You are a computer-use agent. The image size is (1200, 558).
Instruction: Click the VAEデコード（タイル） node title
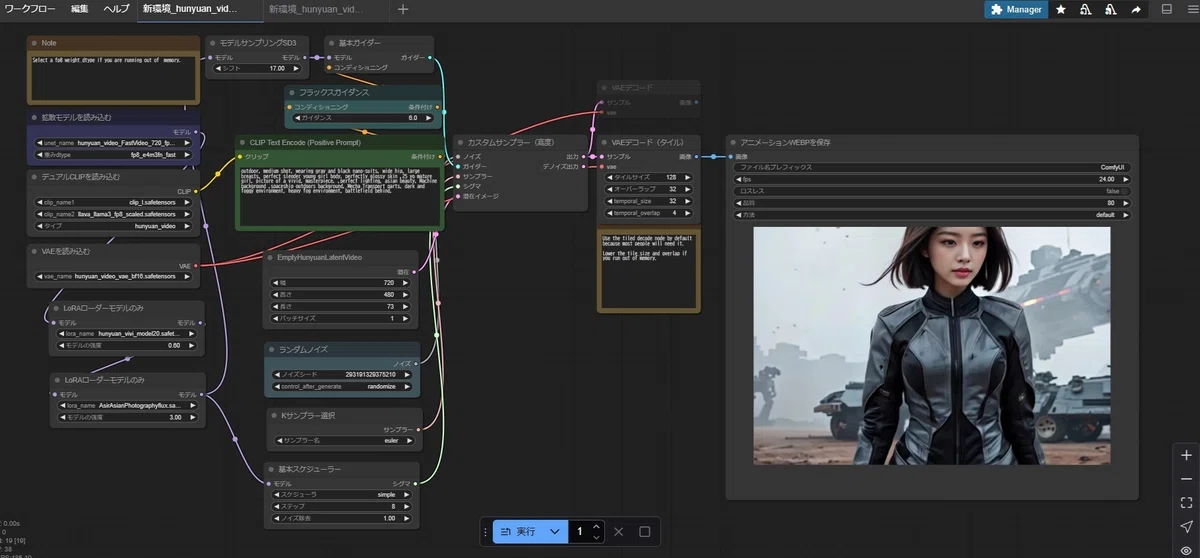click(x=646, y=142)
